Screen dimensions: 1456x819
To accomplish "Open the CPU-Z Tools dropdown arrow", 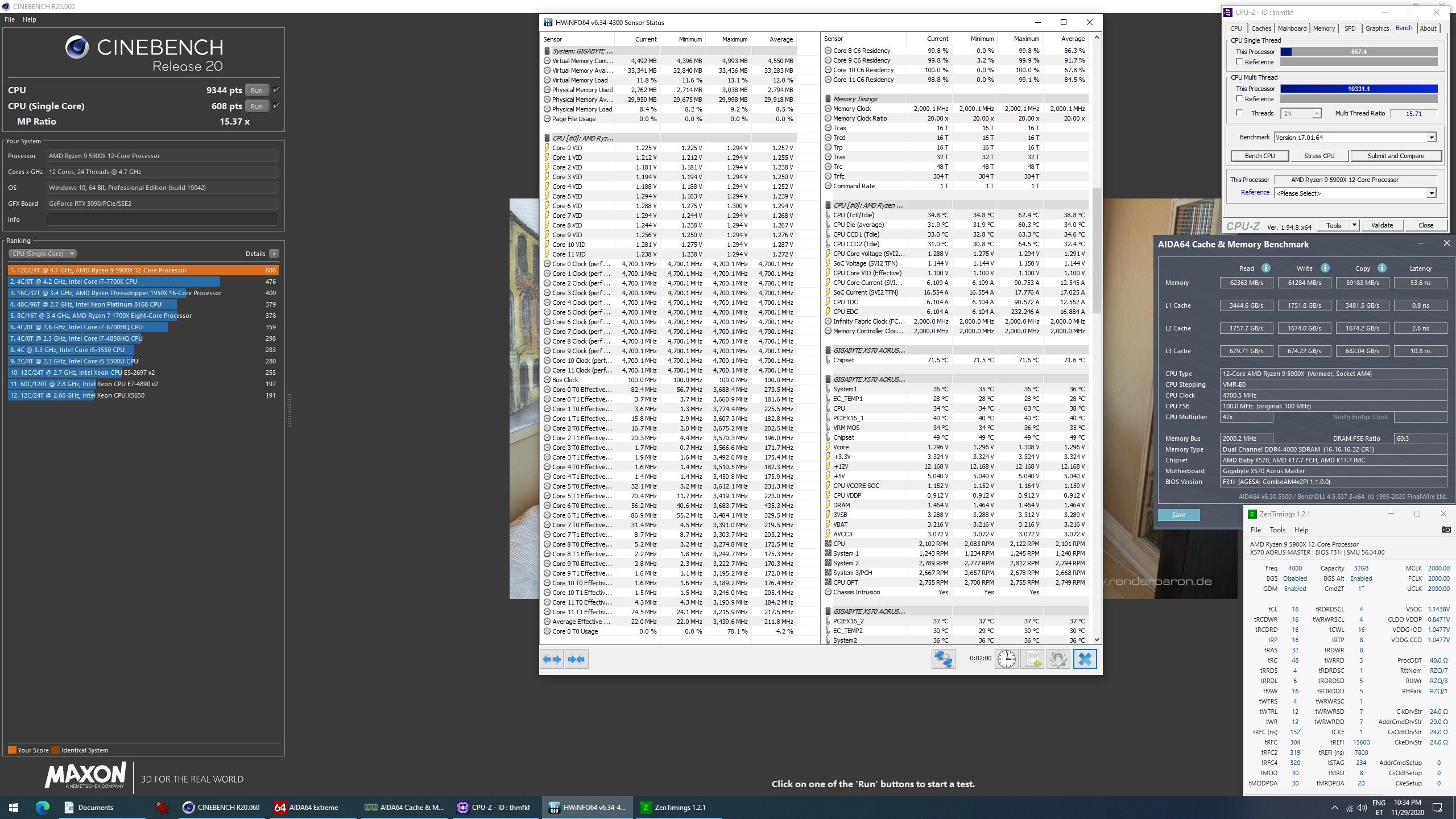I will pos(1354,225).
